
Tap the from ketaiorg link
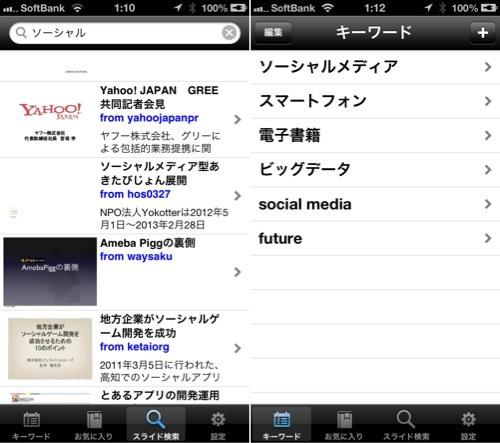pyautogui.click(x=134, y=347)
